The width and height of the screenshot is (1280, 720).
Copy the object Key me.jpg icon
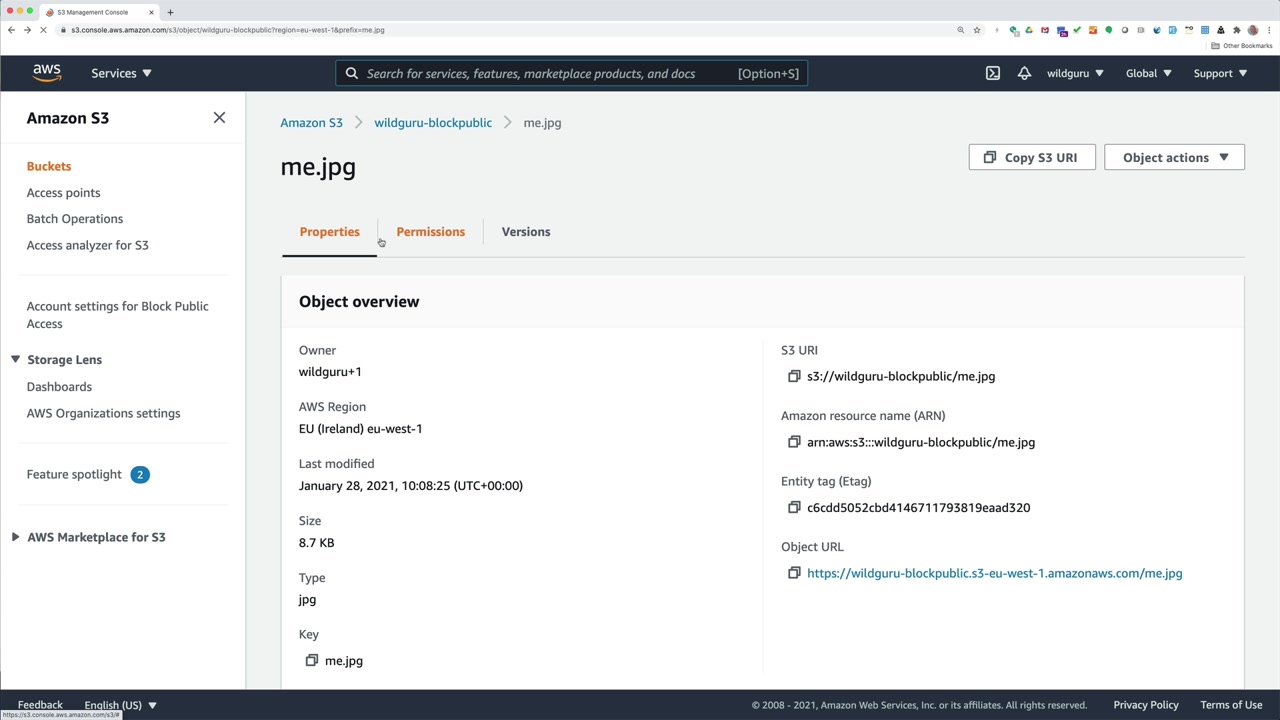coord(312,660)
